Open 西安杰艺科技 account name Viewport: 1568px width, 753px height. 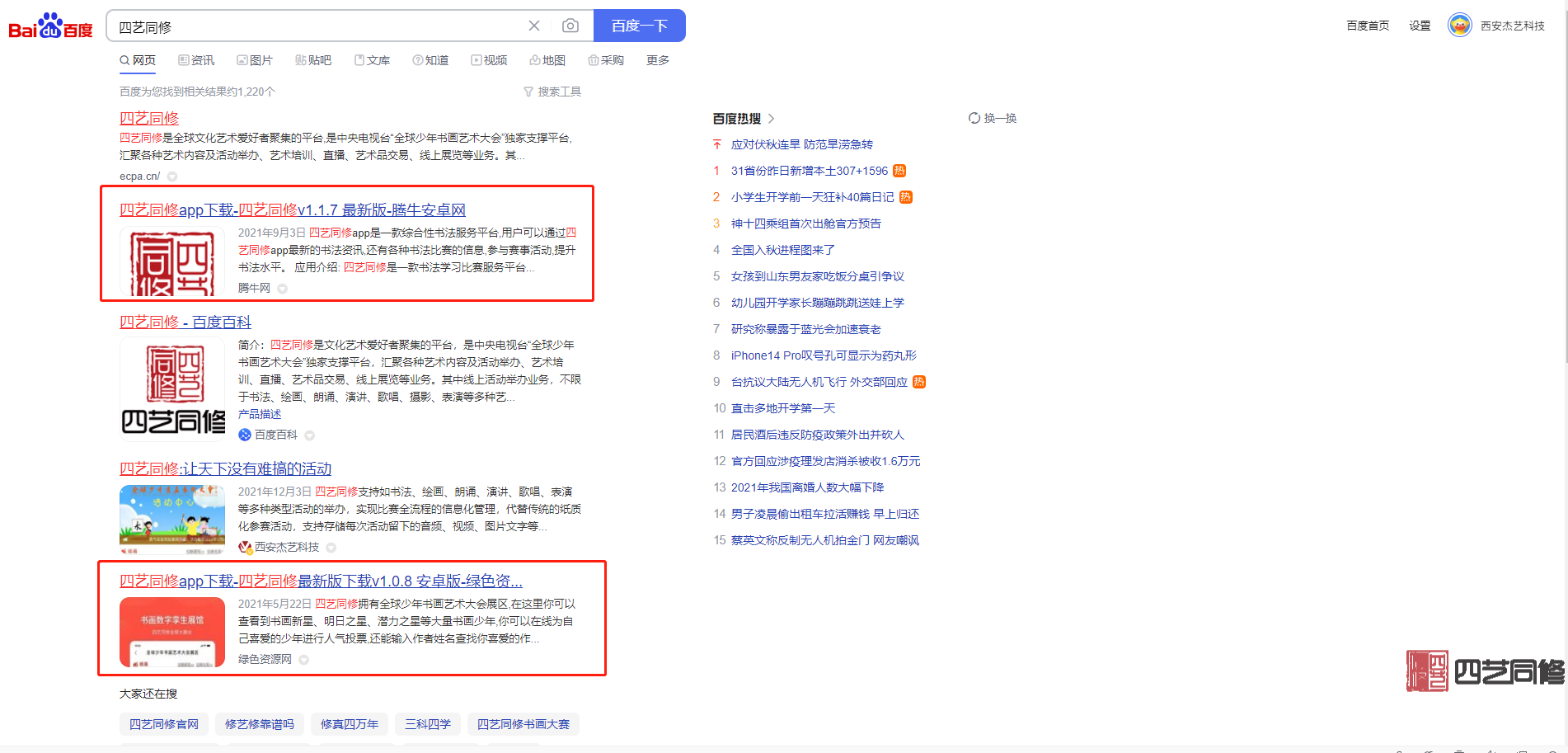point(1513,26)
